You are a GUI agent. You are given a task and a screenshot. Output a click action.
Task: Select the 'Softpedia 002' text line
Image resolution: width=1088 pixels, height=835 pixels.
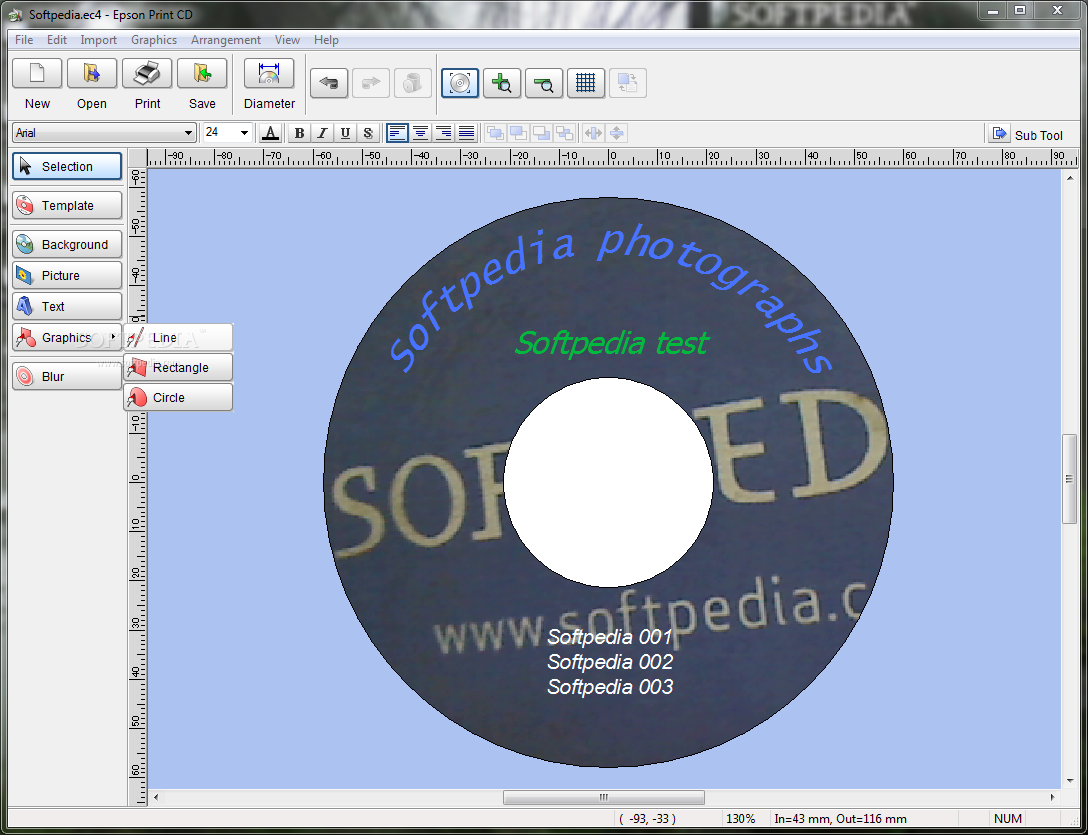(x=610, y=661)
